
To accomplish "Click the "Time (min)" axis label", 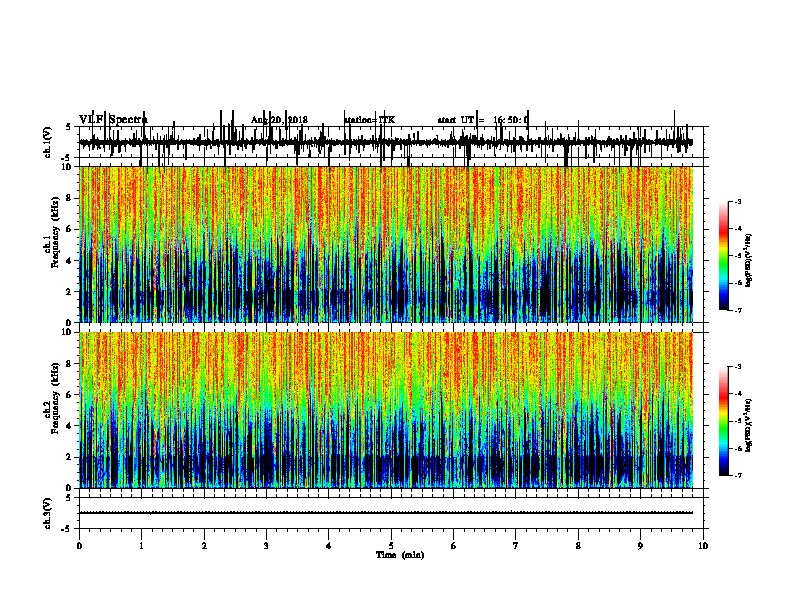I will click(400, 555).
